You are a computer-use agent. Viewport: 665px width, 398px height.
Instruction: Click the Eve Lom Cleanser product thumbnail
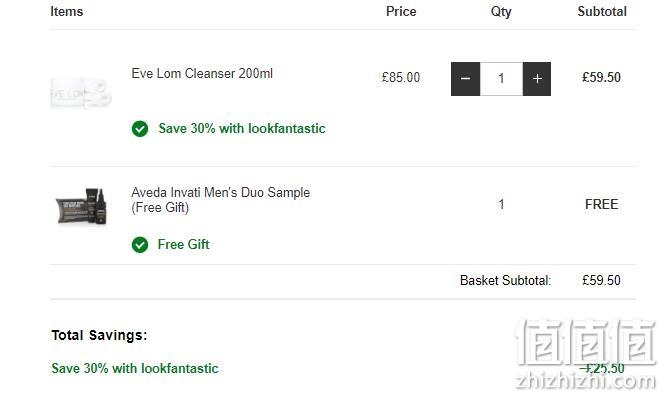(81, 93)
